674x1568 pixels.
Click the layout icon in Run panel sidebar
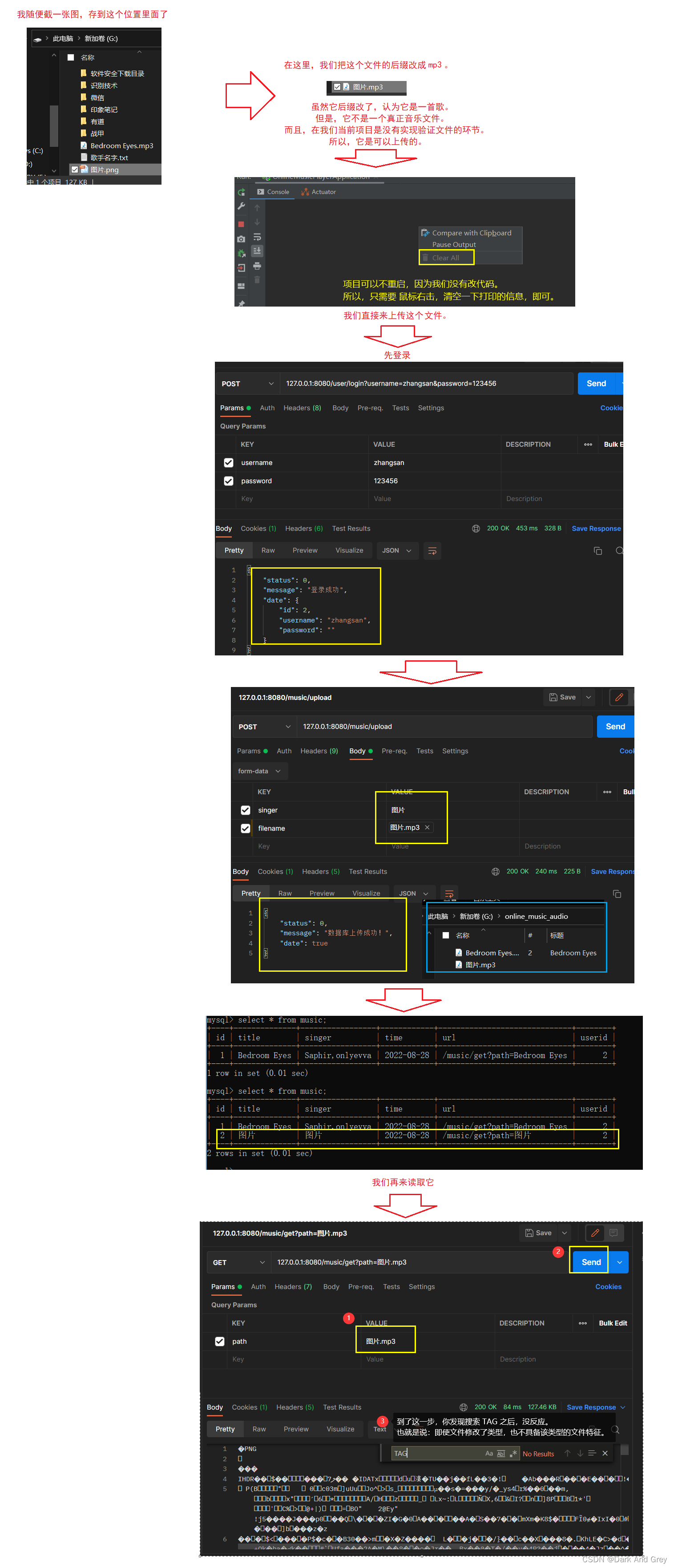tap(241, 286)
